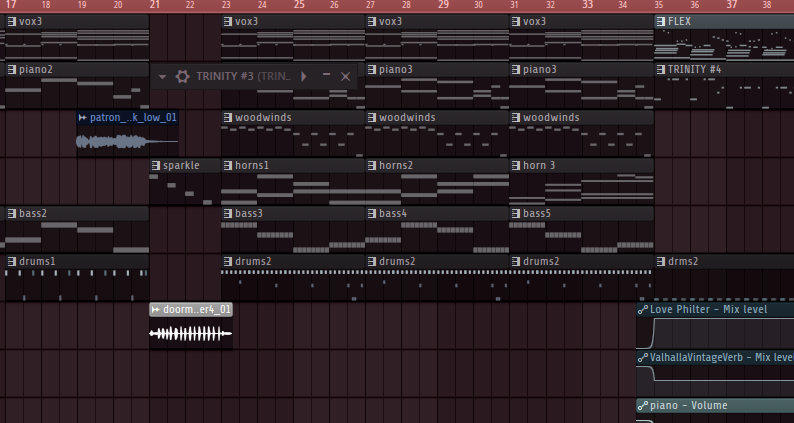Screen dimensions: 794x423
Task: Open menu icon of vox3 clip at bar 23
Action: coord(228,22)
